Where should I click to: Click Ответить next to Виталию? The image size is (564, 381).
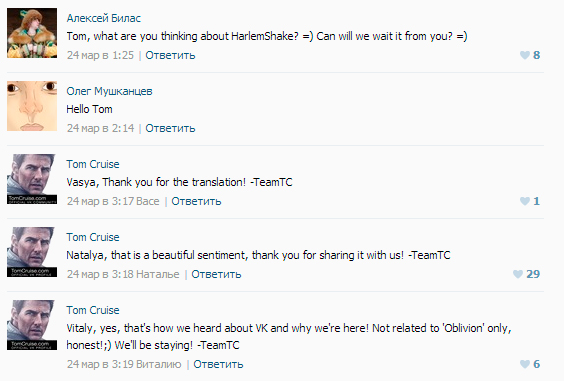tap(218, 364)
